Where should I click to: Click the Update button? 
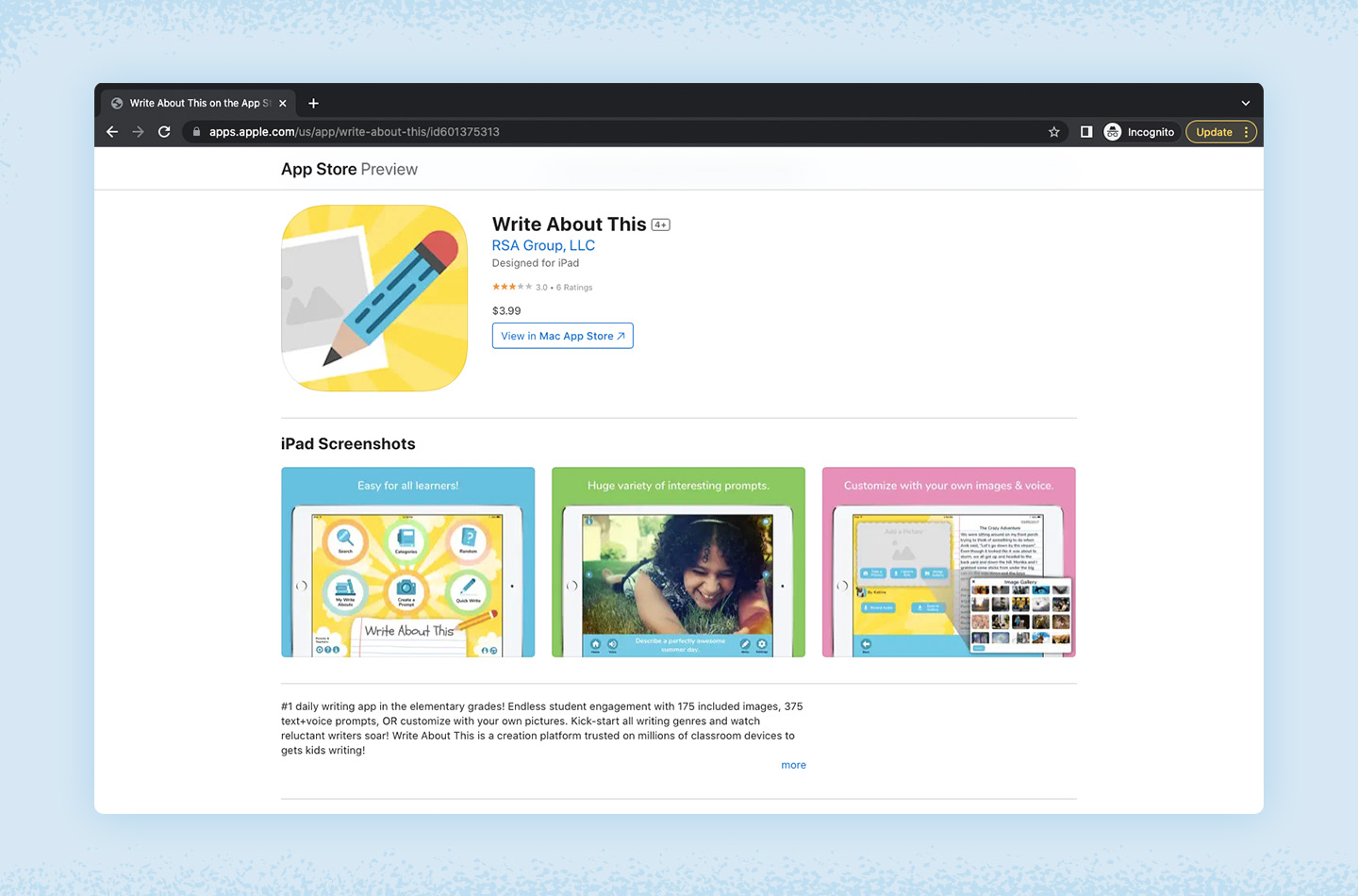coord(1214,132)
